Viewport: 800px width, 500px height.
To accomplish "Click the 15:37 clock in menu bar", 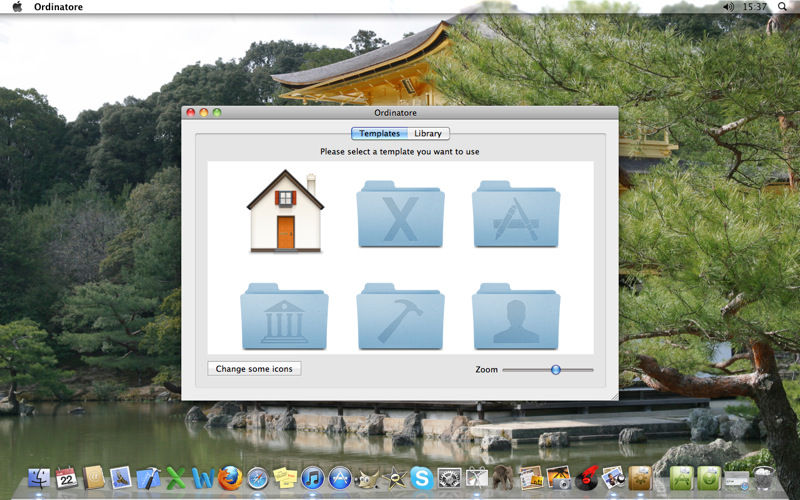I will click(x=755, y=7).
